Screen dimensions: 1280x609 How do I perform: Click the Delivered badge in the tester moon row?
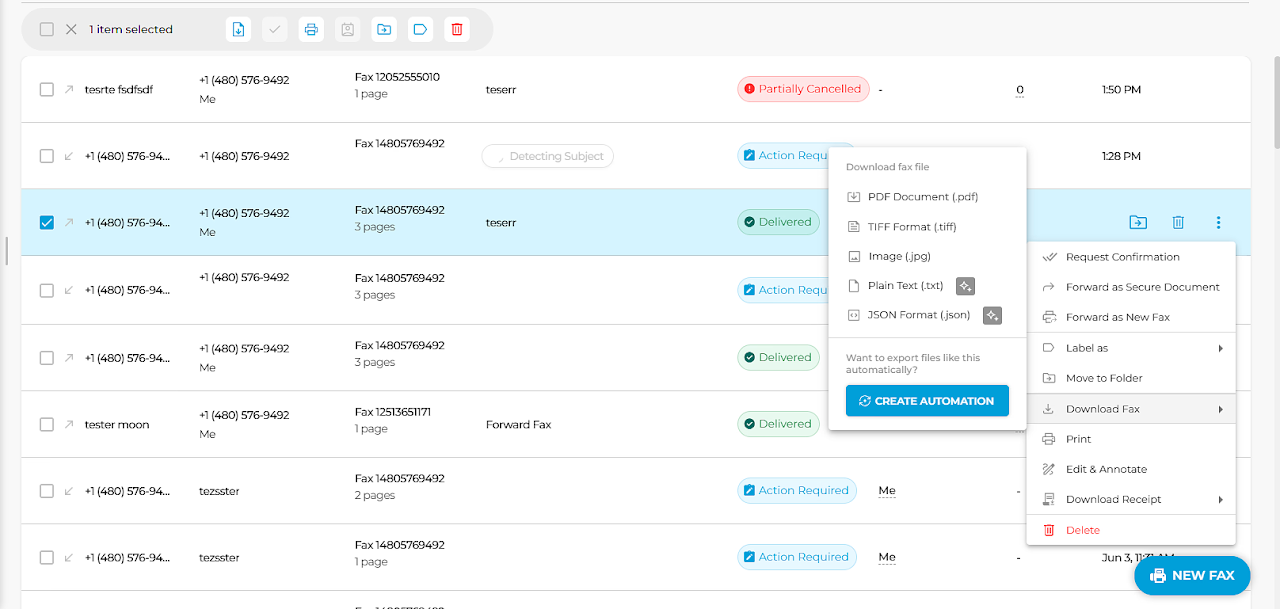pos(778,424)
